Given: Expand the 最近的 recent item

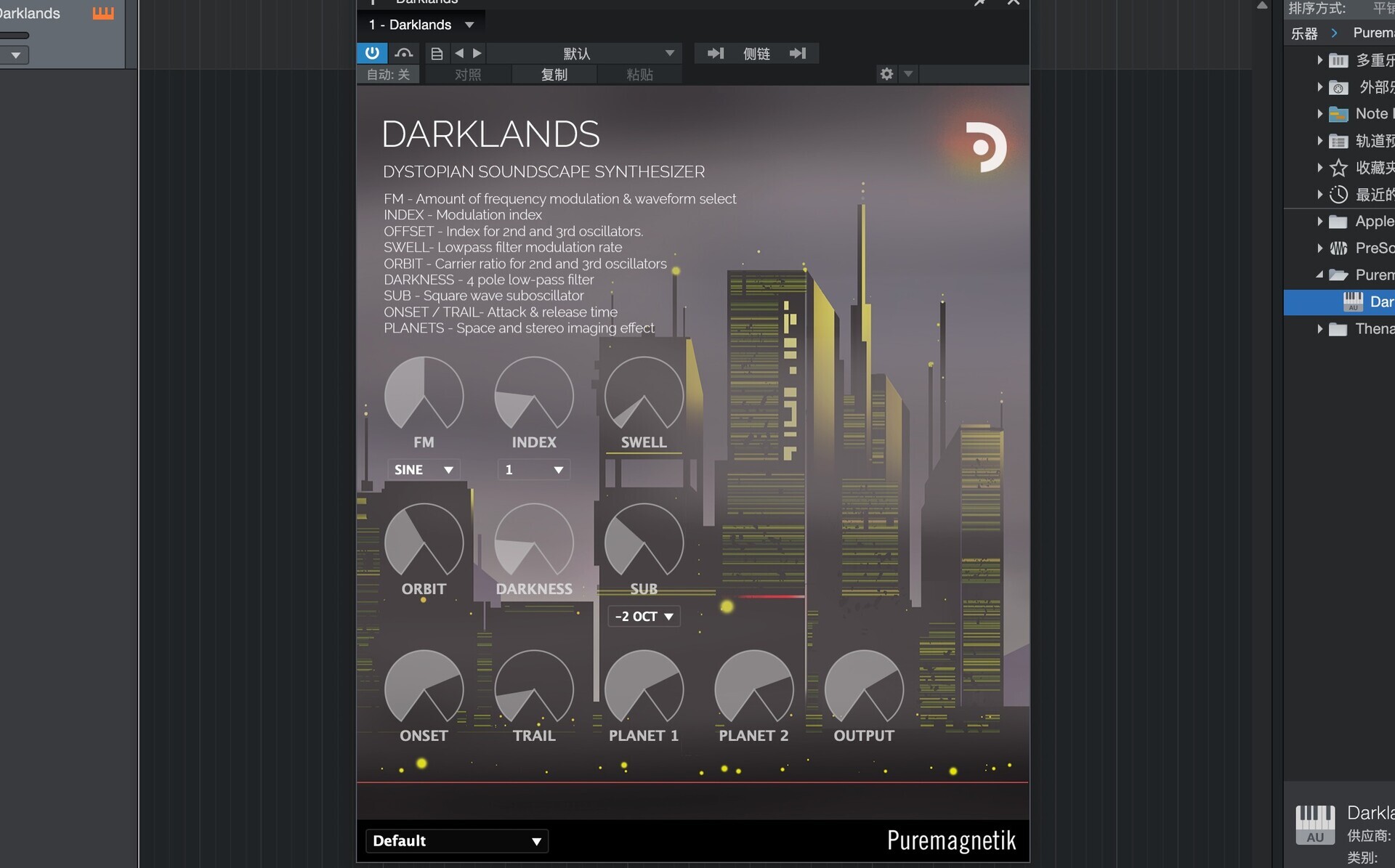Looking at the screenshot, I should click(1319, 195).
